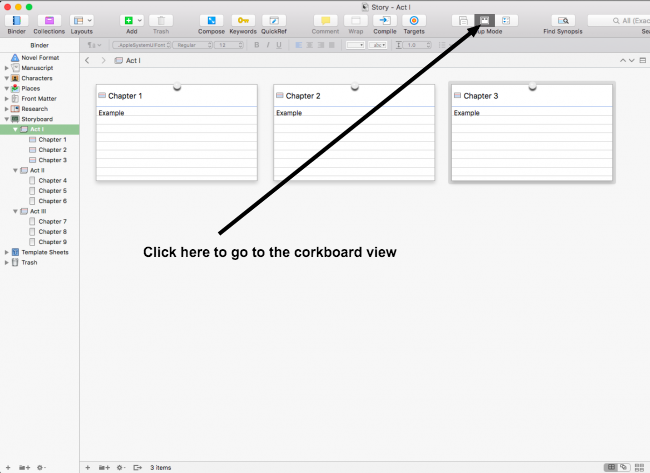Toggle bold formatting

(257, 45)
